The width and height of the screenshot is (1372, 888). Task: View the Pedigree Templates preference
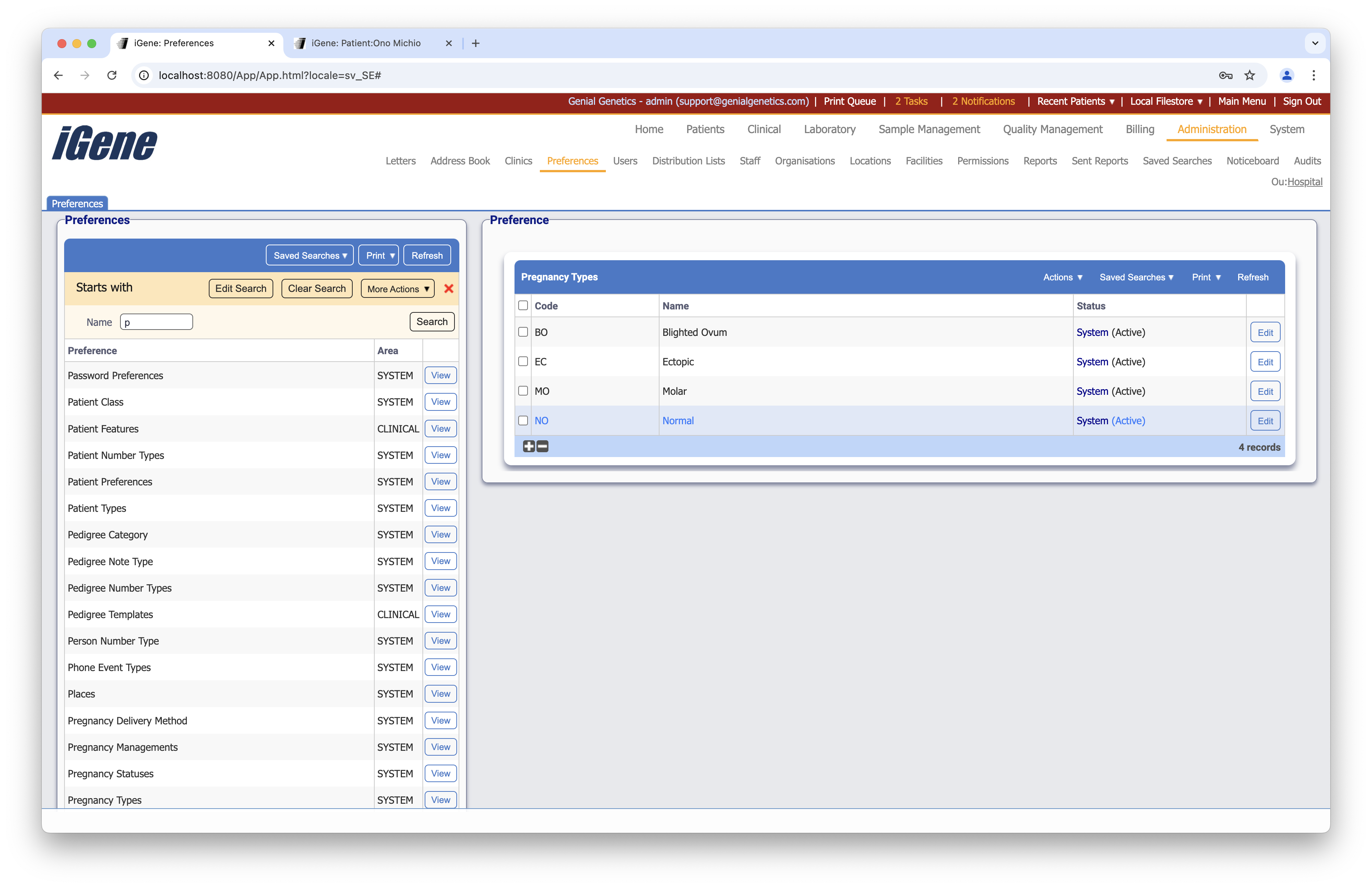pos(440,614)
